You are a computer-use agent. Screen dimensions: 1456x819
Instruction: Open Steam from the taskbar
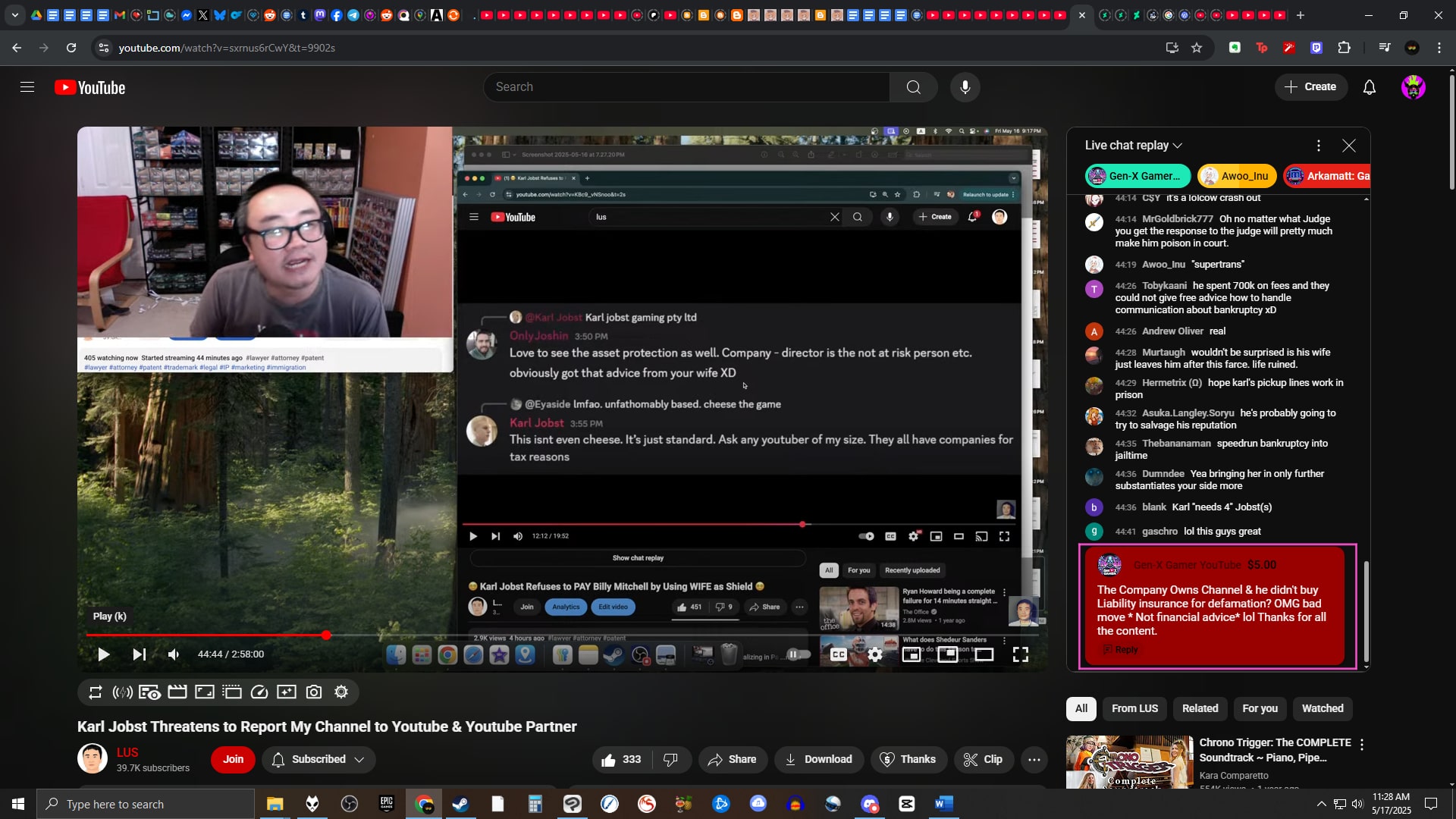pyautogui.click(x=460, y=804)
